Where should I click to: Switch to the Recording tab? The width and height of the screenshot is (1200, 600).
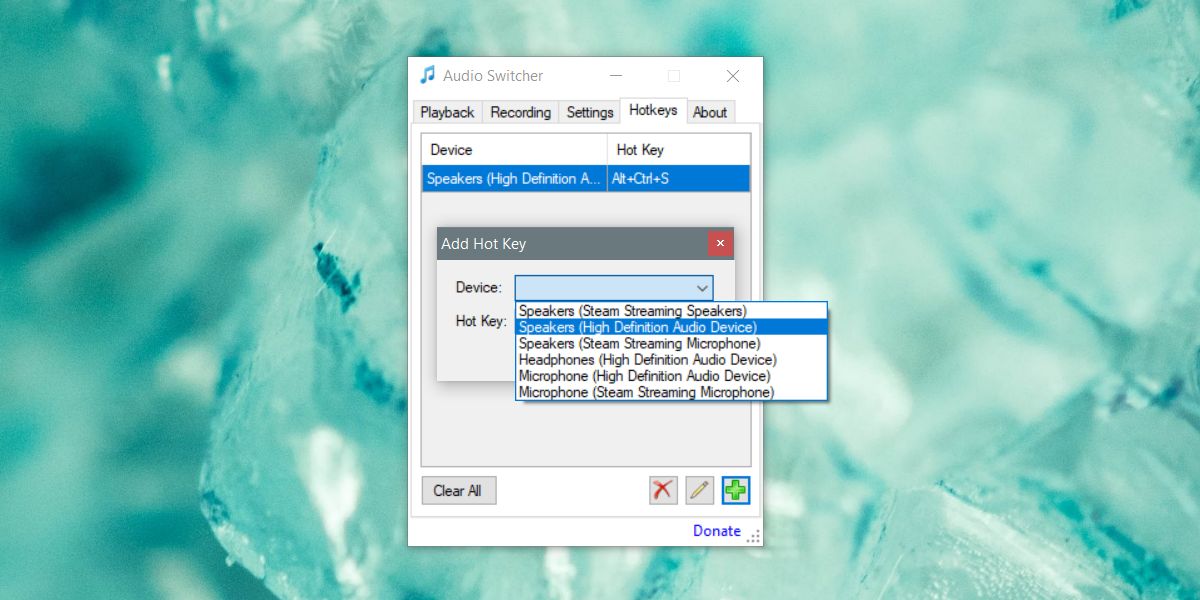click(520, 112)
